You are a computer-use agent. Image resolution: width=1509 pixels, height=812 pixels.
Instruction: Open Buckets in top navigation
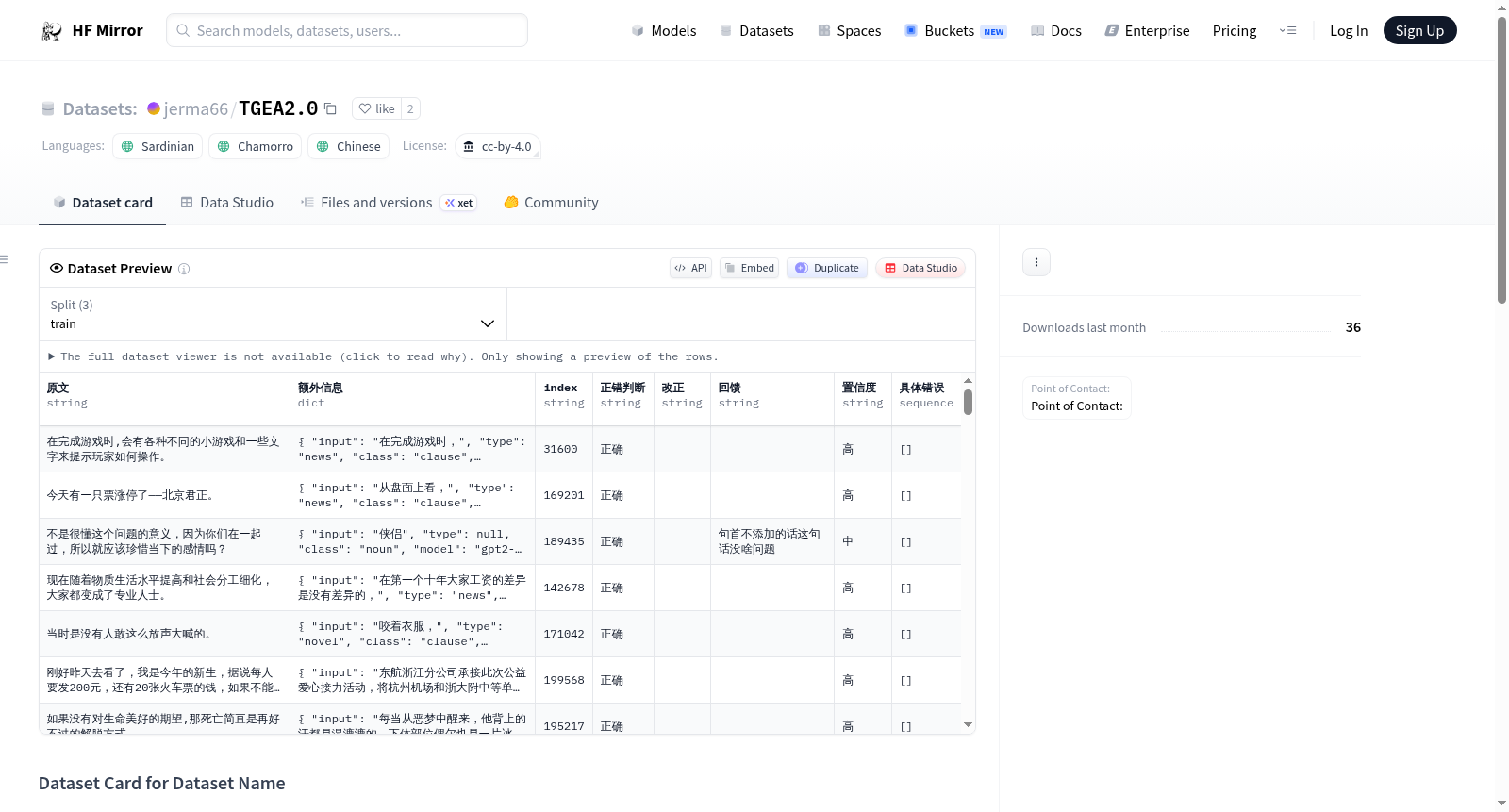click(955, 31)
